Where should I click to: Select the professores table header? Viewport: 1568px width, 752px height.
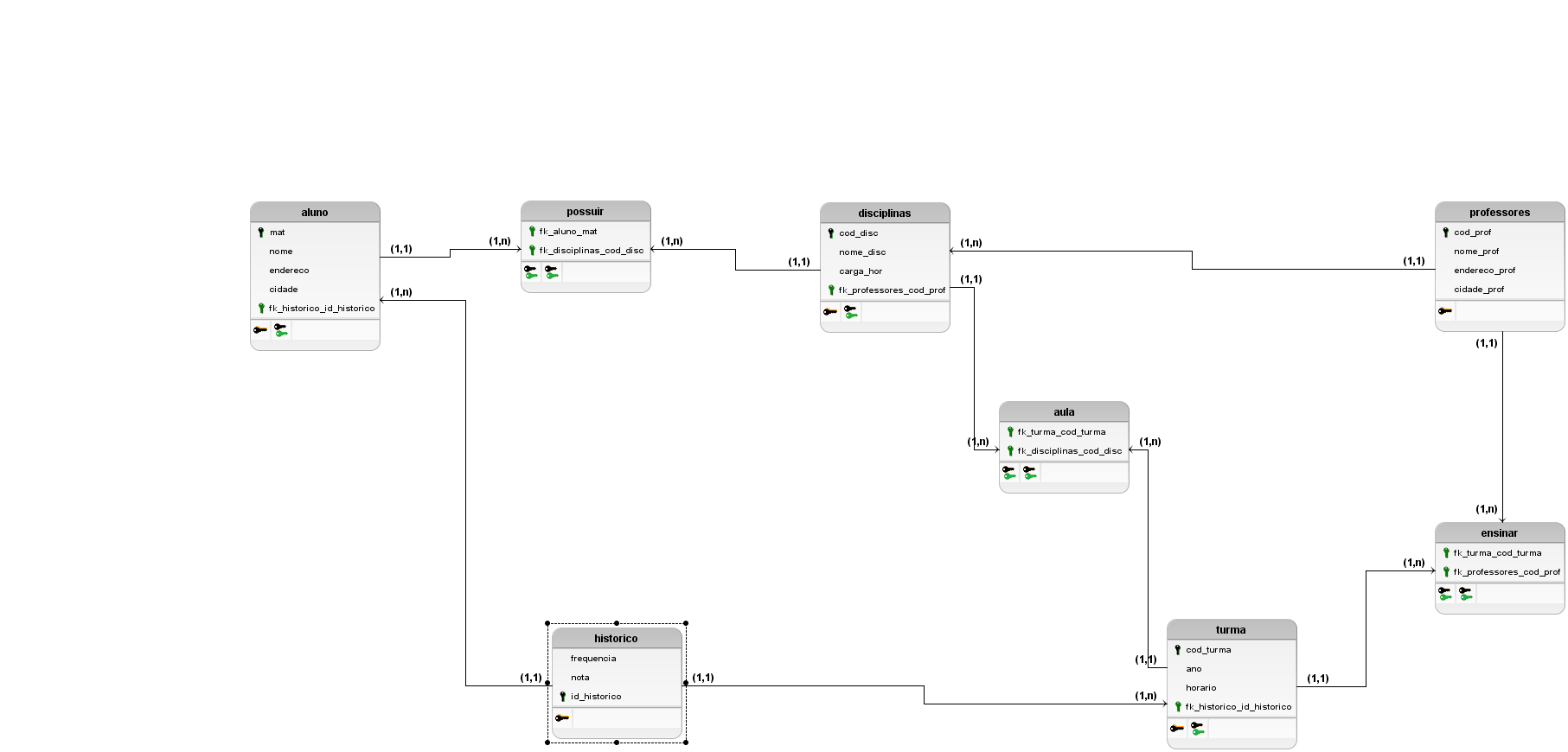click(x=1500, y=213)
